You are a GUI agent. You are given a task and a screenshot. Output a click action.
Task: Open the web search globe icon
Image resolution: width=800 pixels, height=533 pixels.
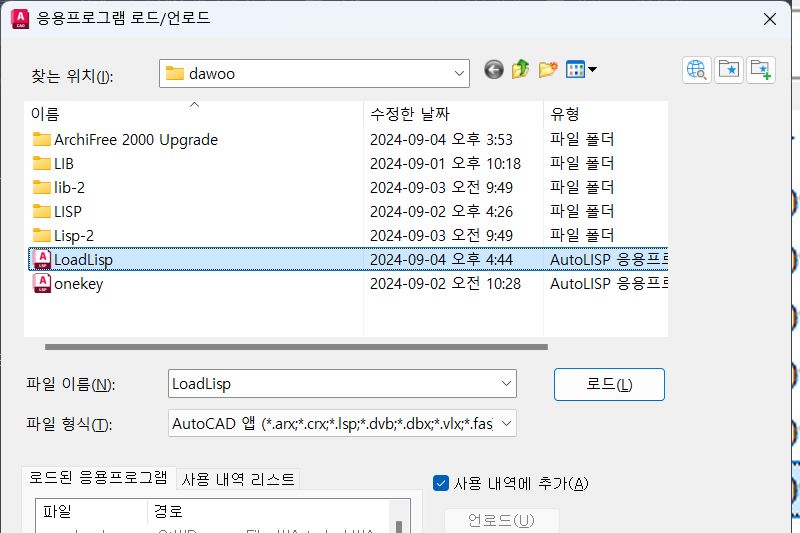(696, 70)
